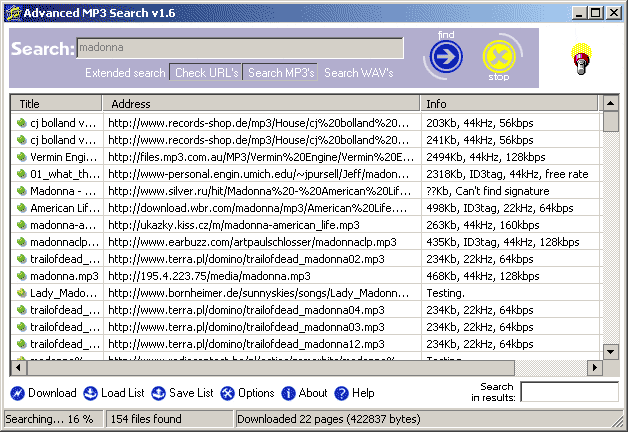Sort results by Address column header
Screen dimensions: 628x432
pyautogui.click(x=261, y=104)
